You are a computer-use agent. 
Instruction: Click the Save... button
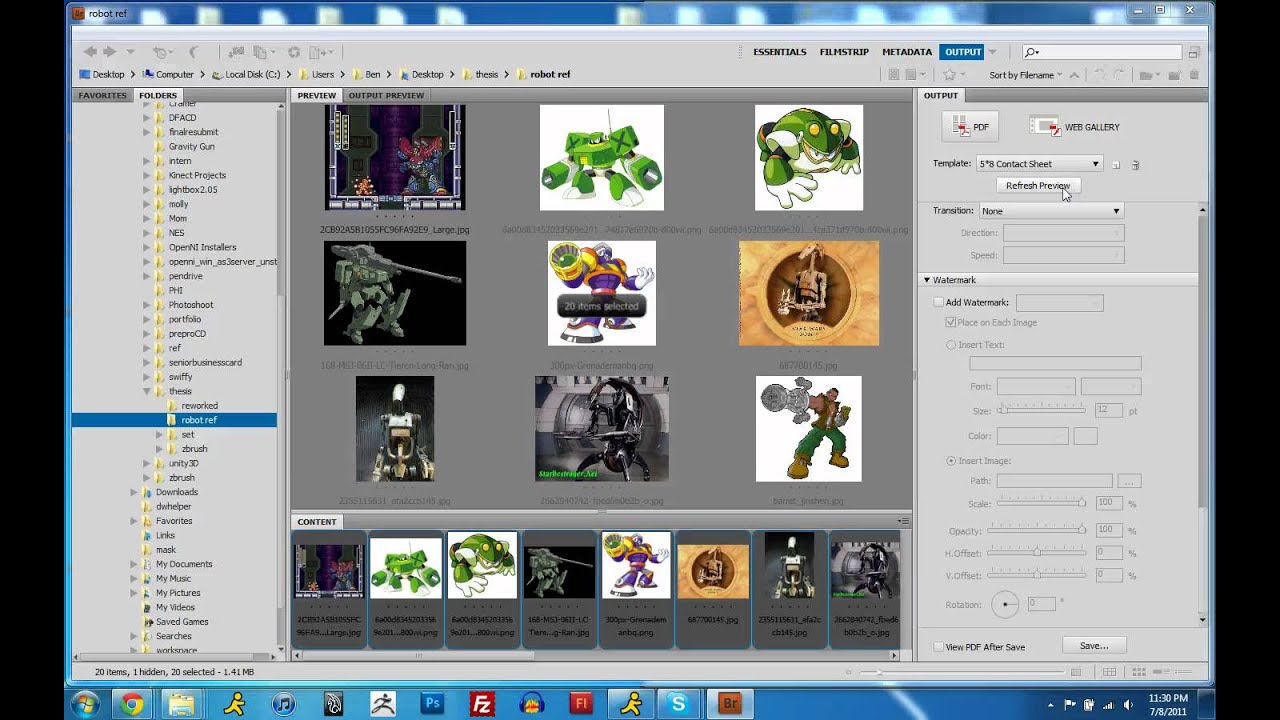pos(1094,646)
